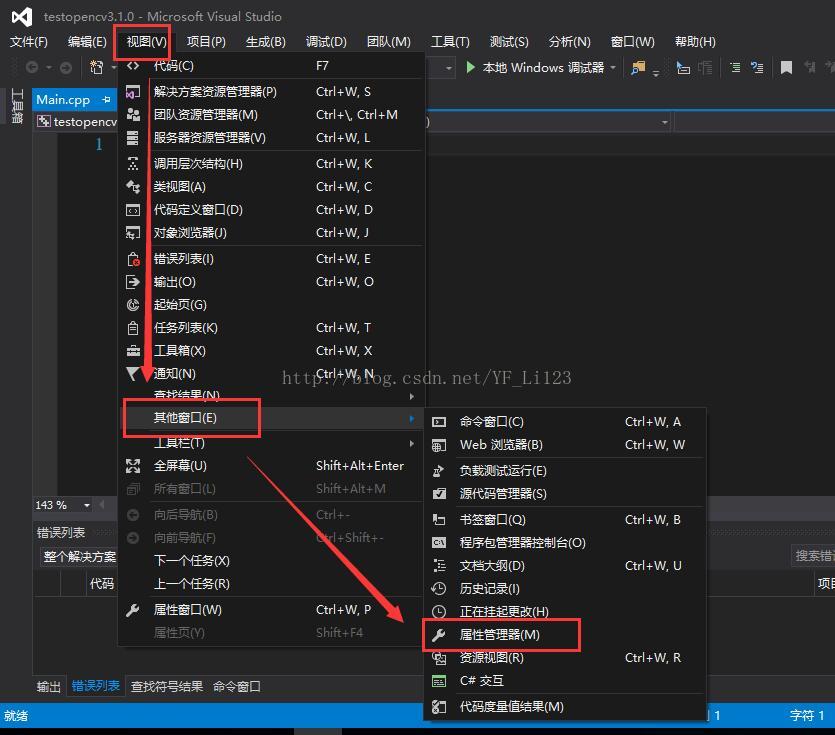Click the 文档大纲 icon
Image resolution: width=835 pixels, height=735 pixels.
tap(439, 566)
